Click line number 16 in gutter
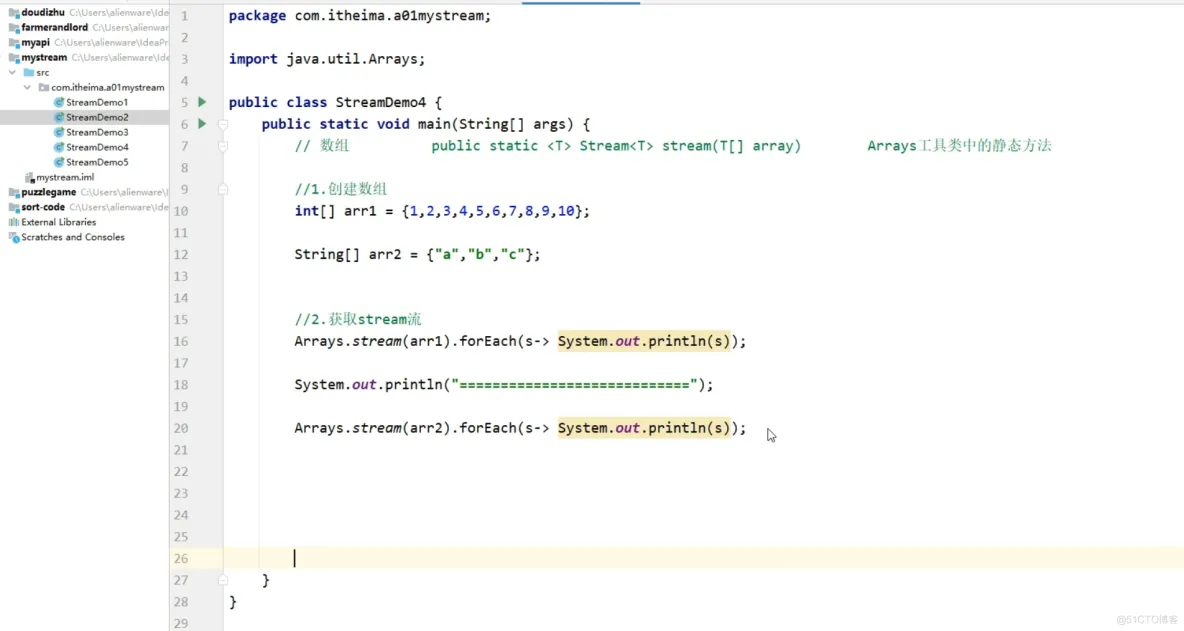The width and height of the screenshot is (1184, 631). (180, 341)
